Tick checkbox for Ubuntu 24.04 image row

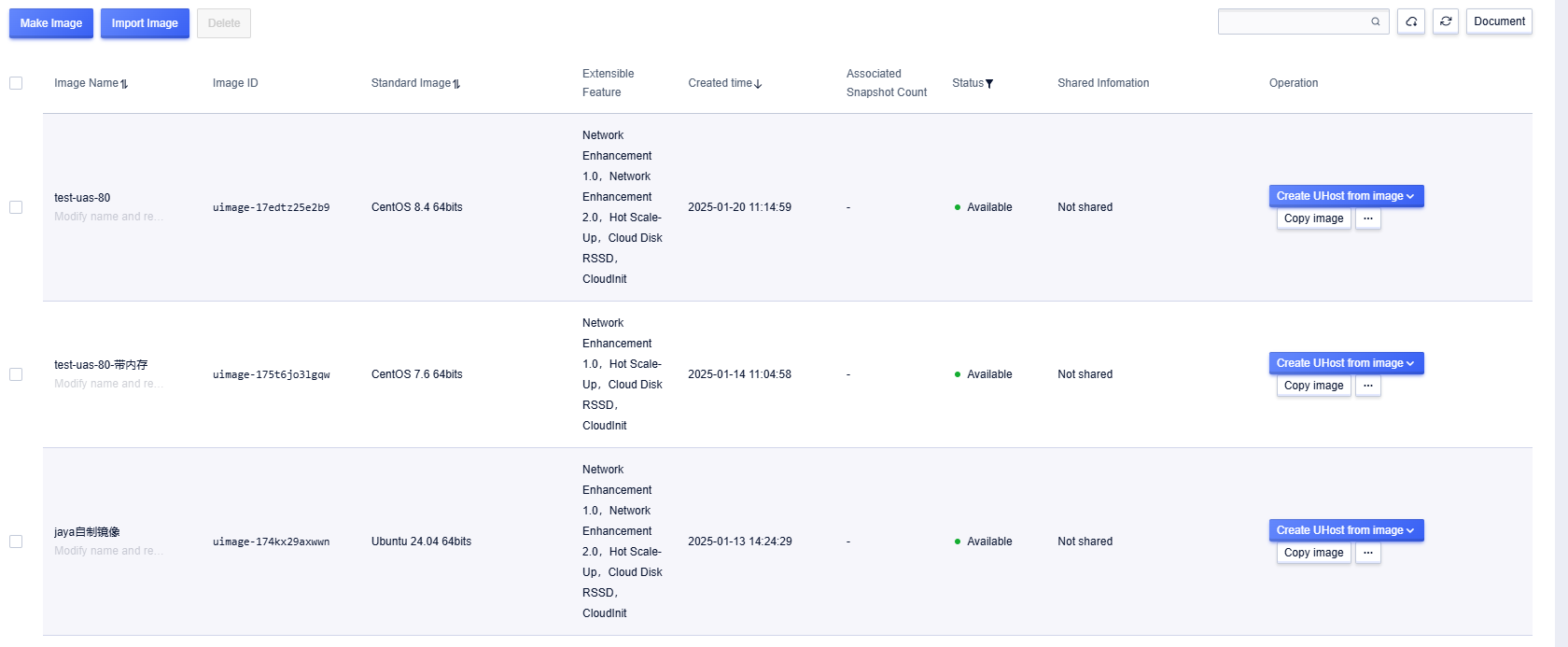click(16, 542)
